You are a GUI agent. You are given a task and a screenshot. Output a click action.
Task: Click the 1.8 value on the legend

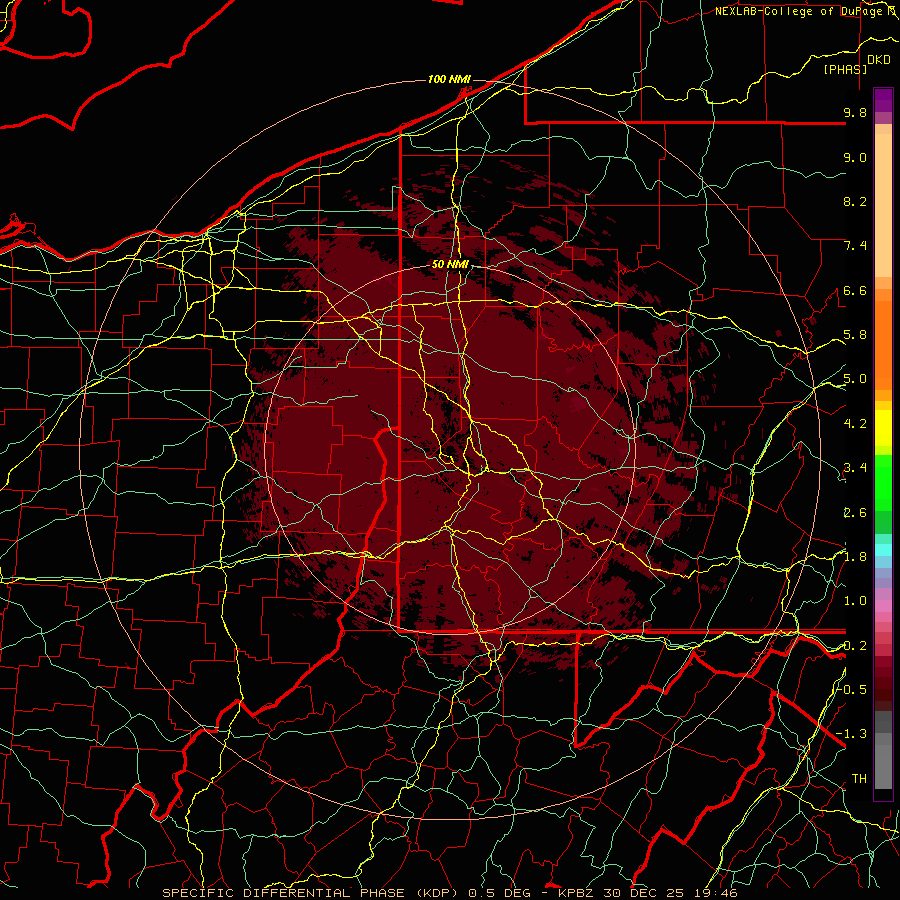pyautogui.click(x=855, y=557)
